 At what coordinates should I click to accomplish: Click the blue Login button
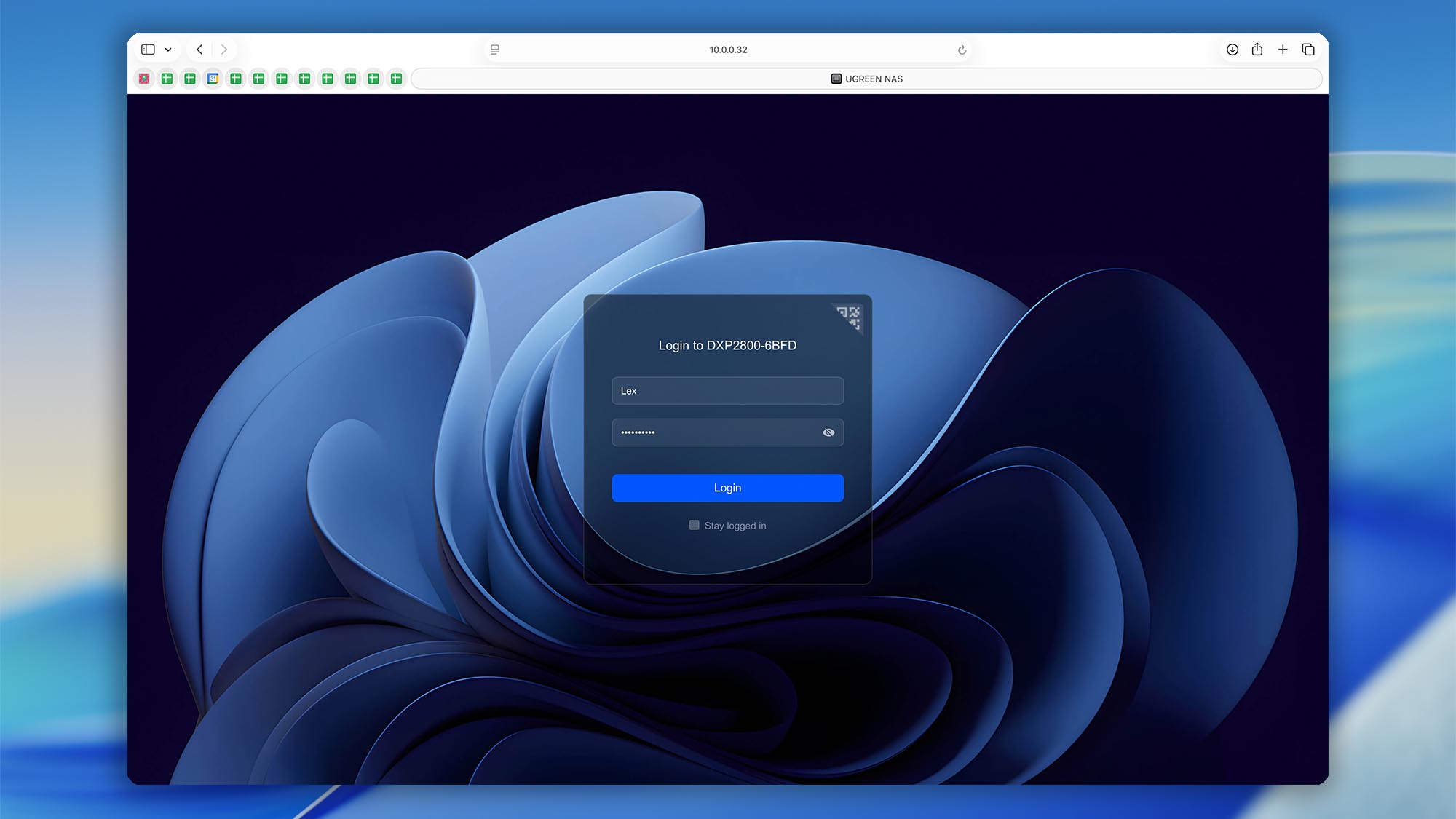[727, 488]
